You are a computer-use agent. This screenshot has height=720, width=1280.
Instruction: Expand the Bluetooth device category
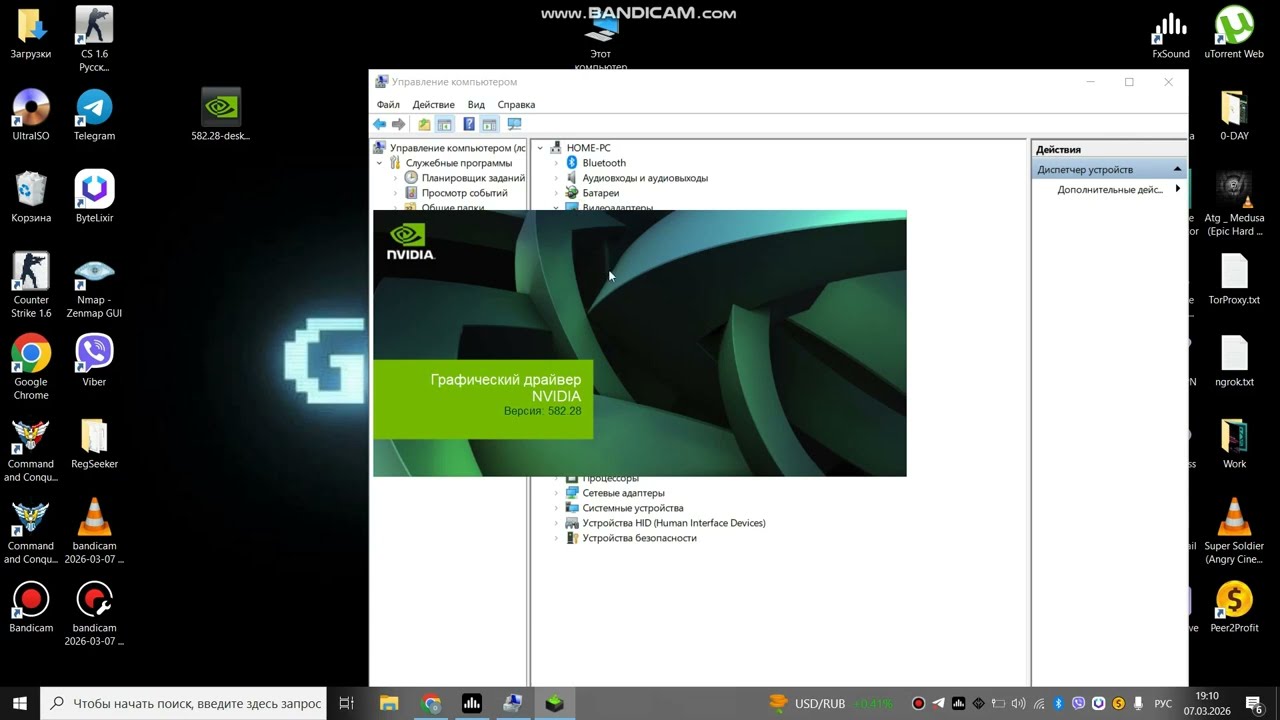556,163
